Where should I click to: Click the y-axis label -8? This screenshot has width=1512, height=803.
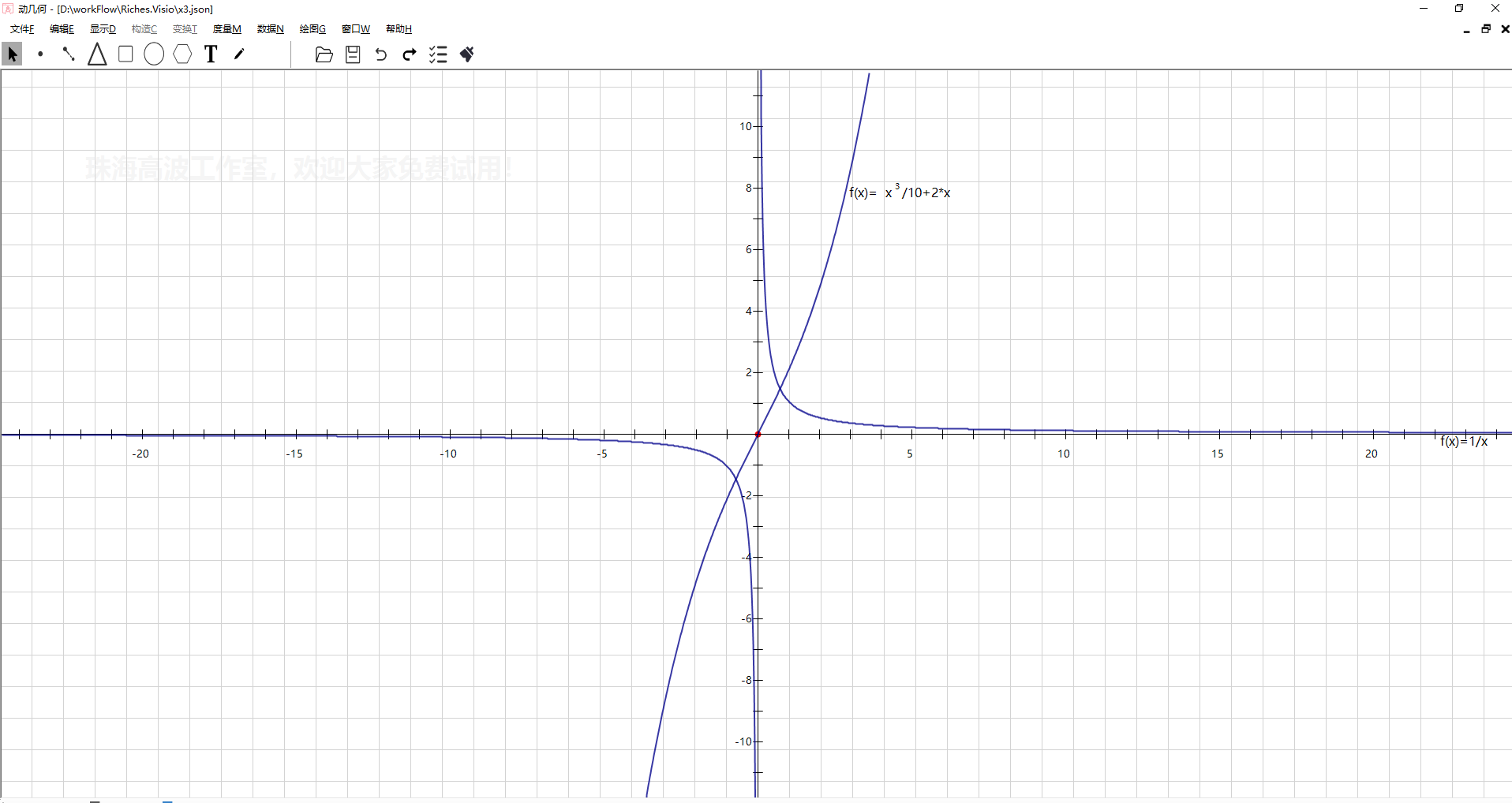(747, 680)
